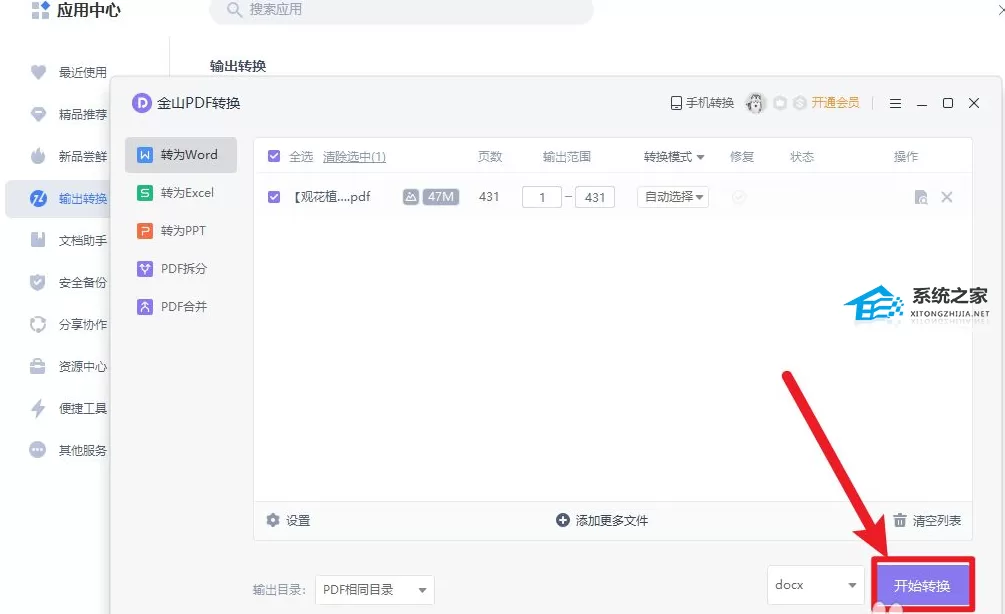Toggle the 全选 checkbox
Image resolution: width=1005 pixels, height=614 pixels.
pos(274,156)
